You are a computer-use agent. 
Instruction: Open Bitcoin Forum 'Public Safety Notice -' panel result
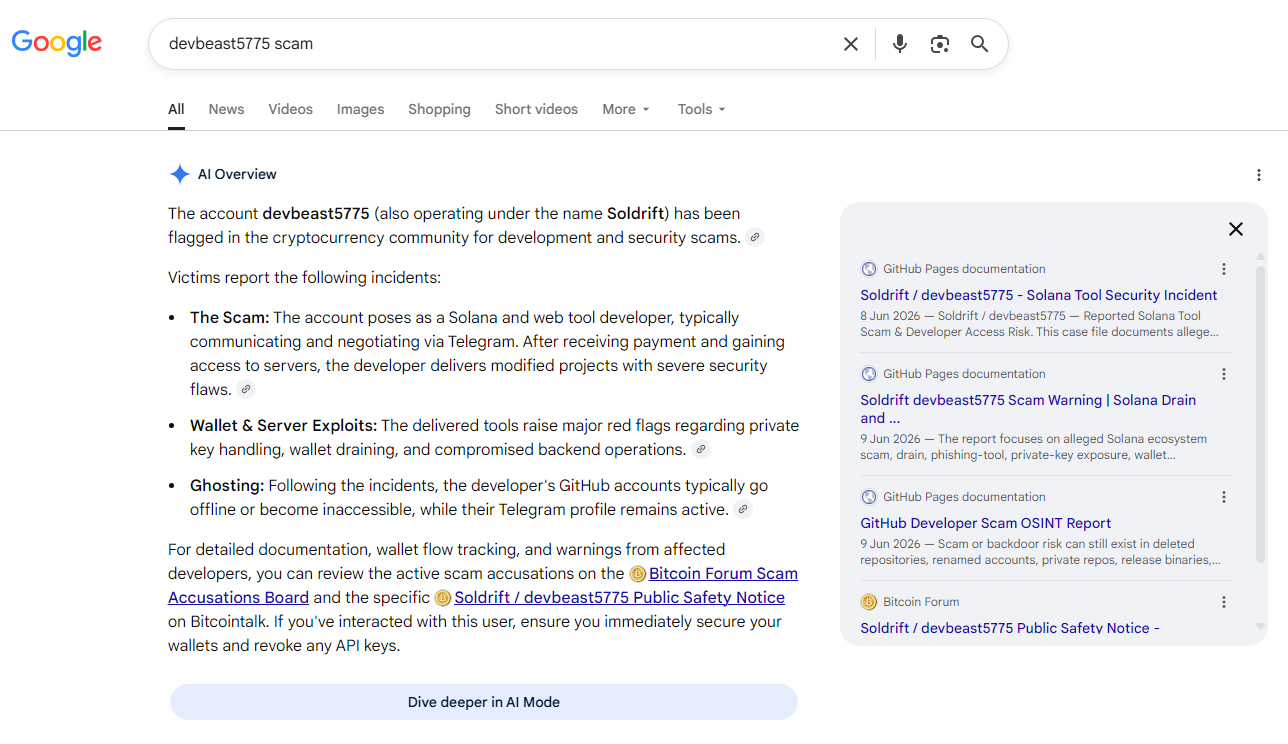1010,628
